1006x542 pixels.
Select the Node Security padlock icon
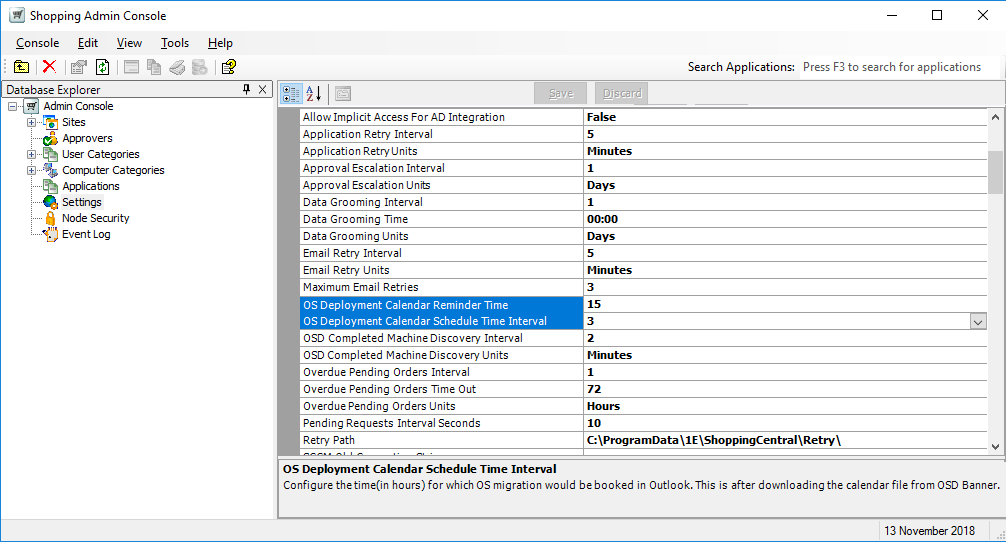click(x=50, y=218)
